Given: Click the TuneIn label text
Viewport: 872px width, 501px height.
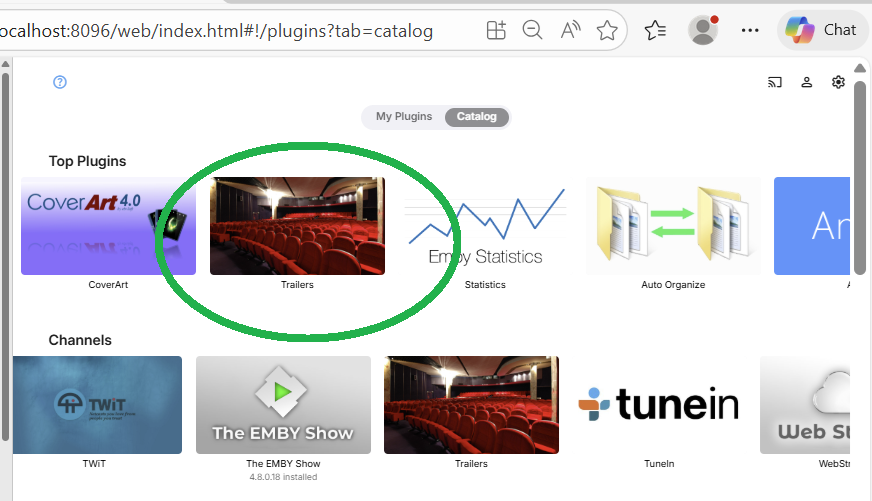Looking at the screenshot, I should click(659, 464).
